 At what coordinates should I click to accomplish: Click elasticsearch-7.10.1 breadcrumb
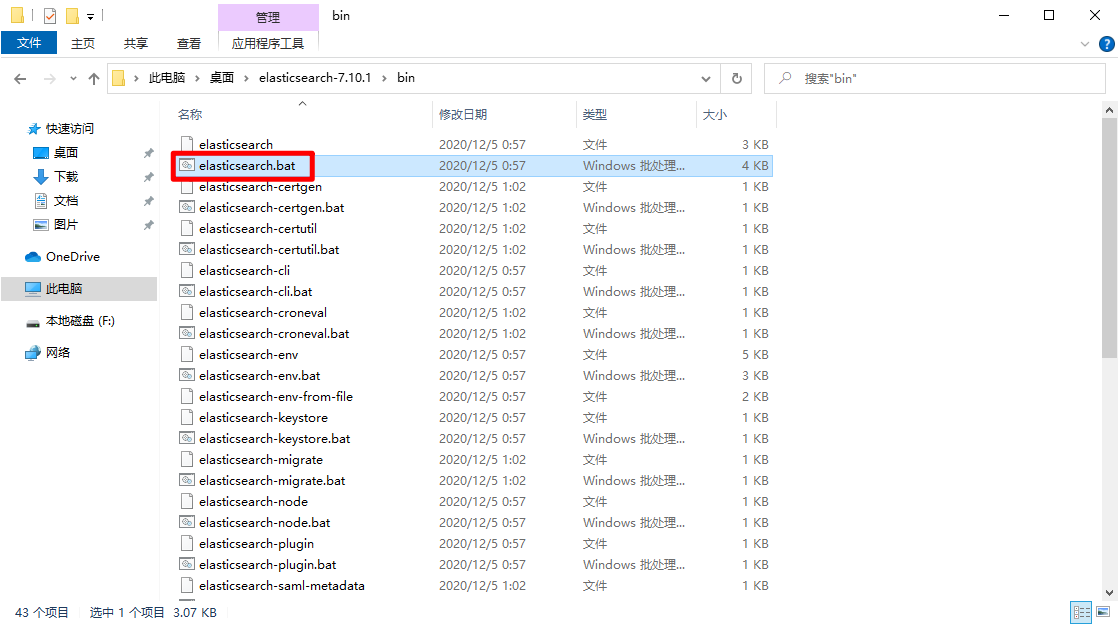pyautogui.click(x=315, y=78)
